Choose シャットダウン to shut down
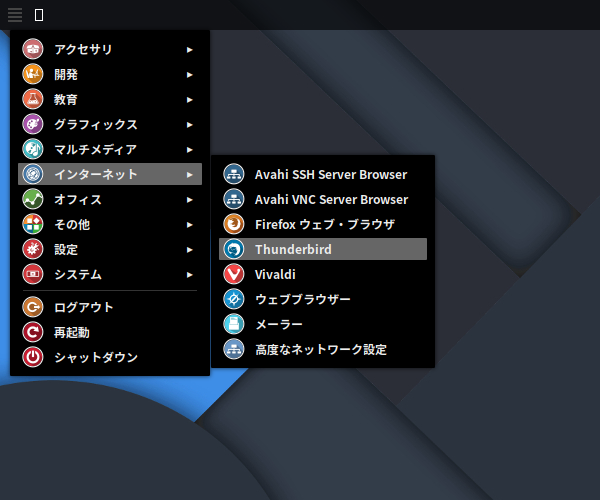The height and width of the screenshot is (500, 600). click(x=110, y=357)
